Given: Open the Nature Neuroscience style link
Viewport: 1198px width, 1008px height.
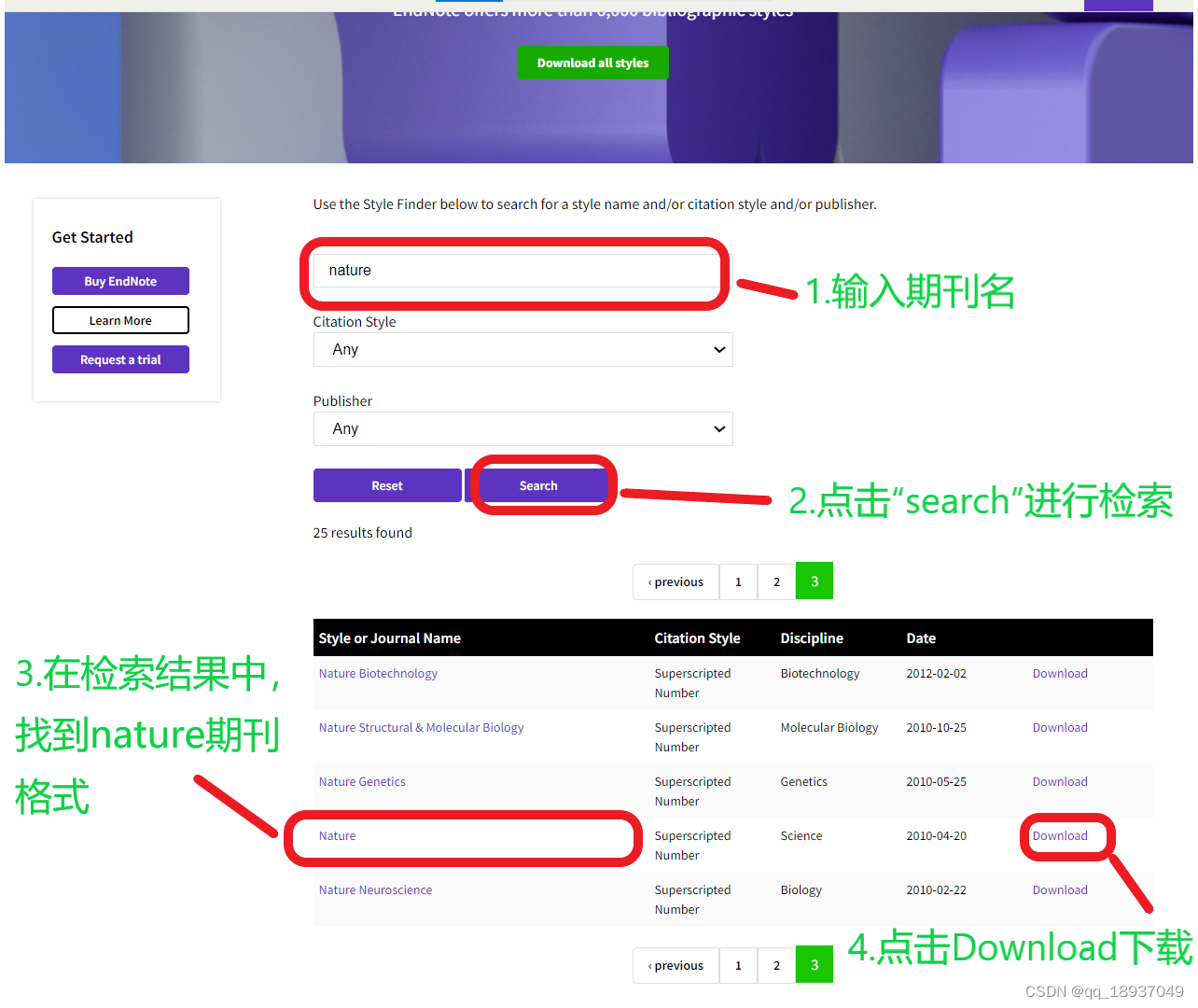Looking at the screenshot, I should tap(375, 890).
